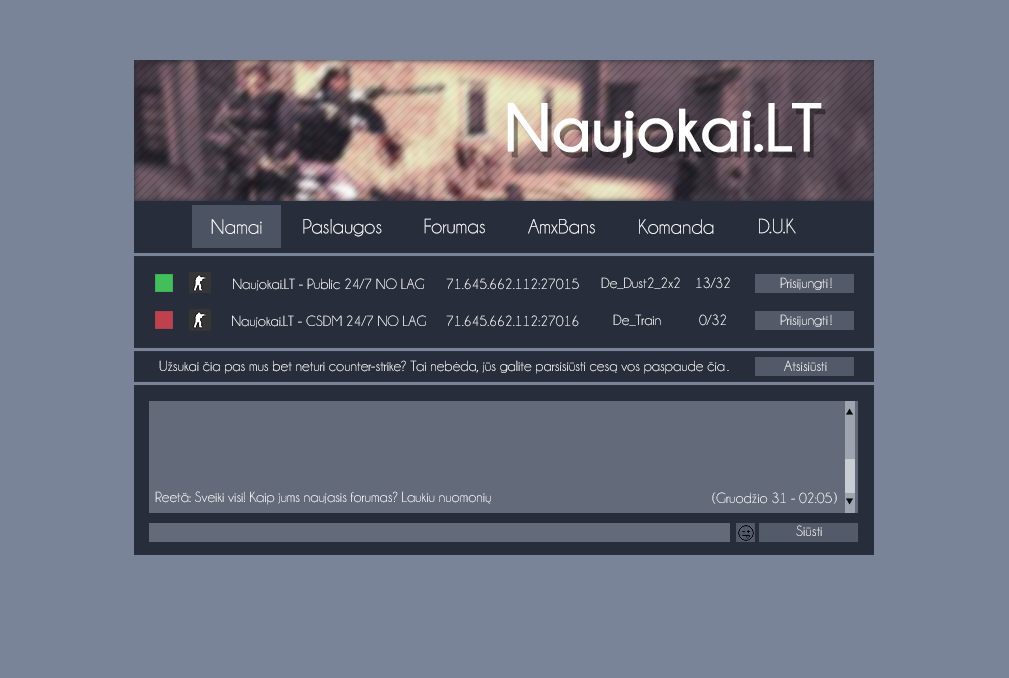
Task: Open the D.U.K page
Action: point(776,227)
